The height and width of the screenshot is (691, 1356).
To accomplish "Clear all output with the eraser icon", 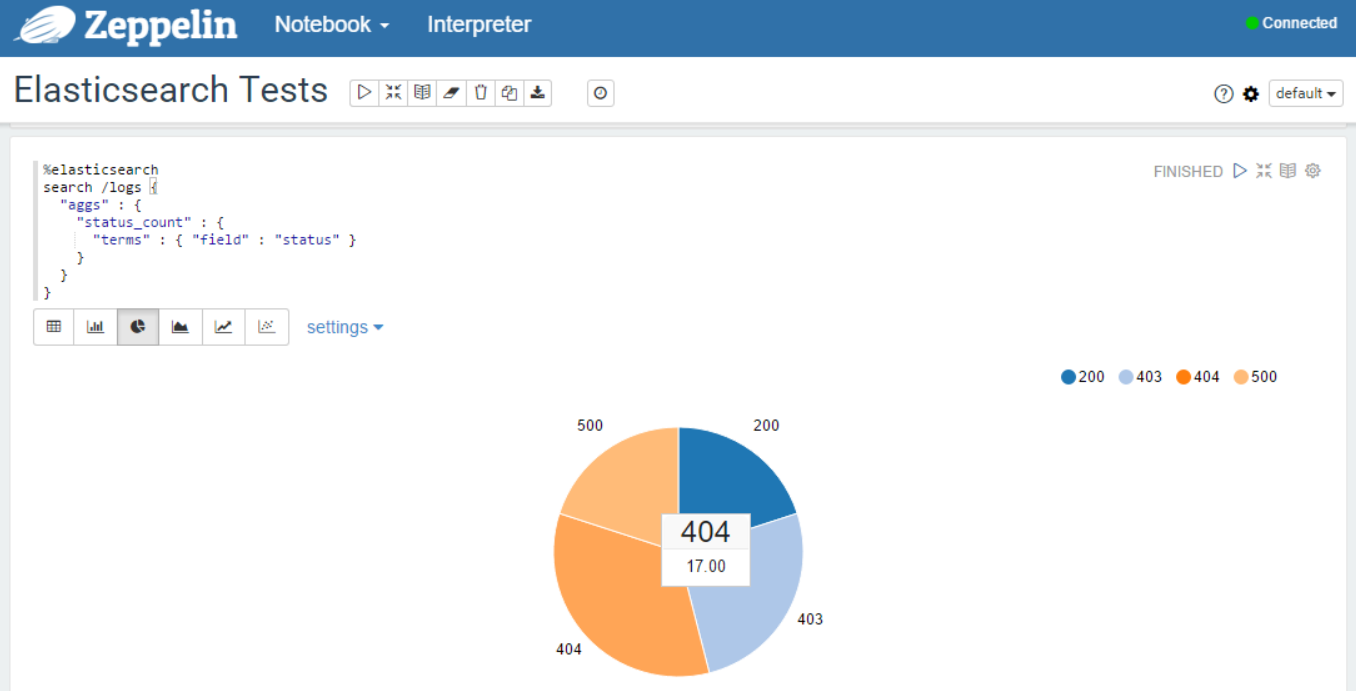I will 451,93.
